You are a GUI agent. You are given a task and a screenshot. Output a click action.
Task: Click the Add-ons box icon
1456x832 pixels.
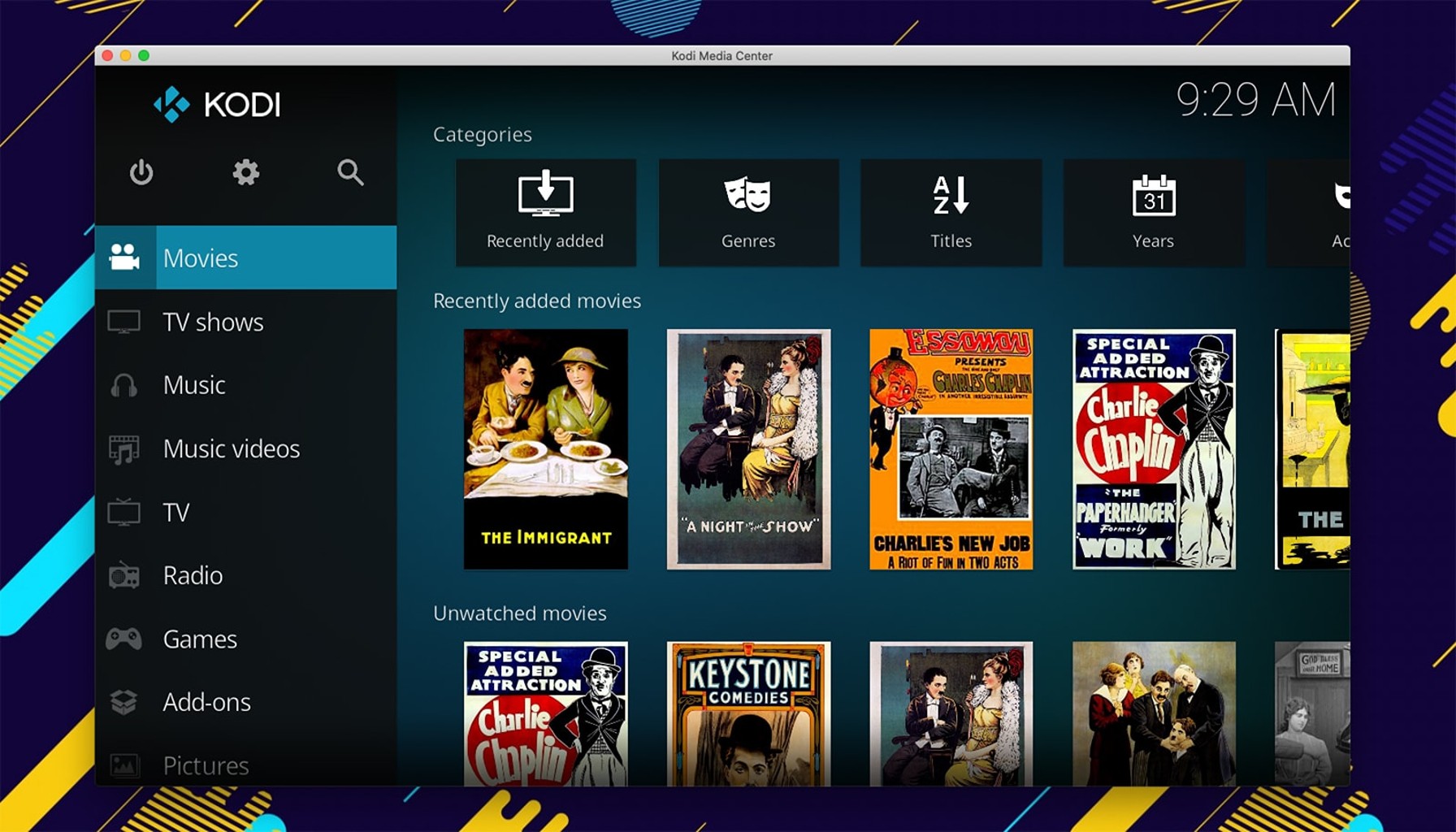tap(124, 702)
